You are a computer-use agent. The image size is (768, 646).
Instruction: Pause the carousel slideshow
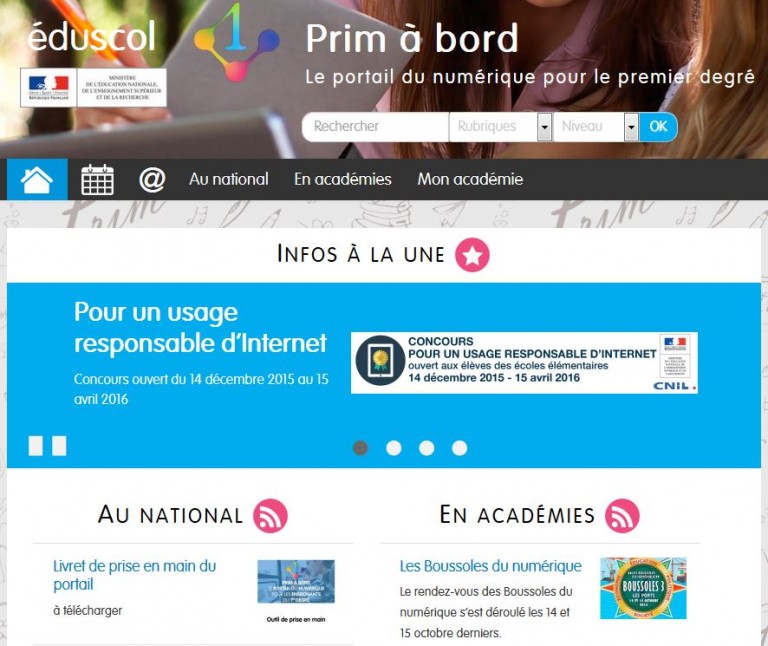coord(48,446)
